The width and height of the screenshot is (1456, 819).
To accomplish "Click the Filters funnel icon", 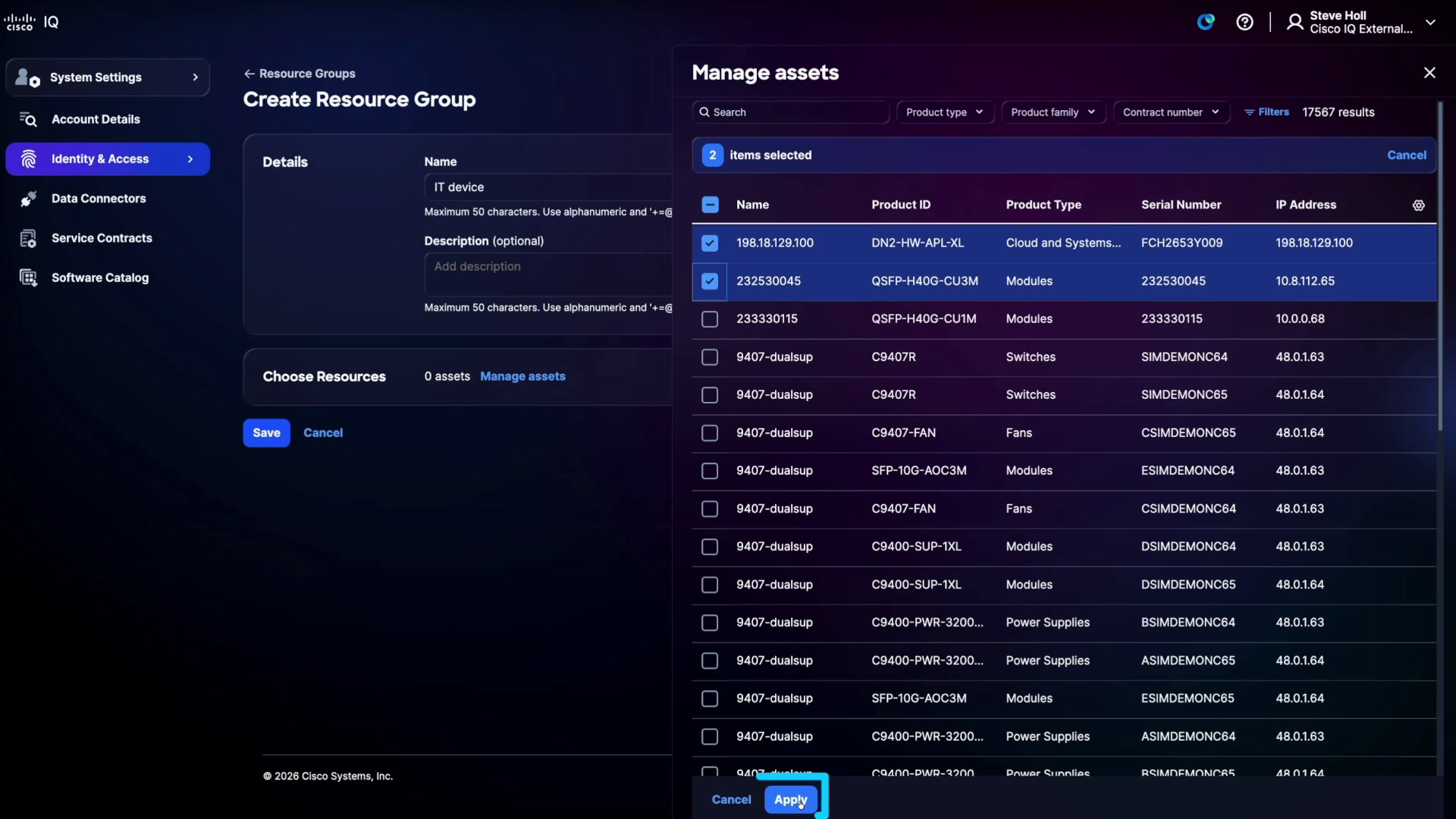I will click(x=1249, y=112).
